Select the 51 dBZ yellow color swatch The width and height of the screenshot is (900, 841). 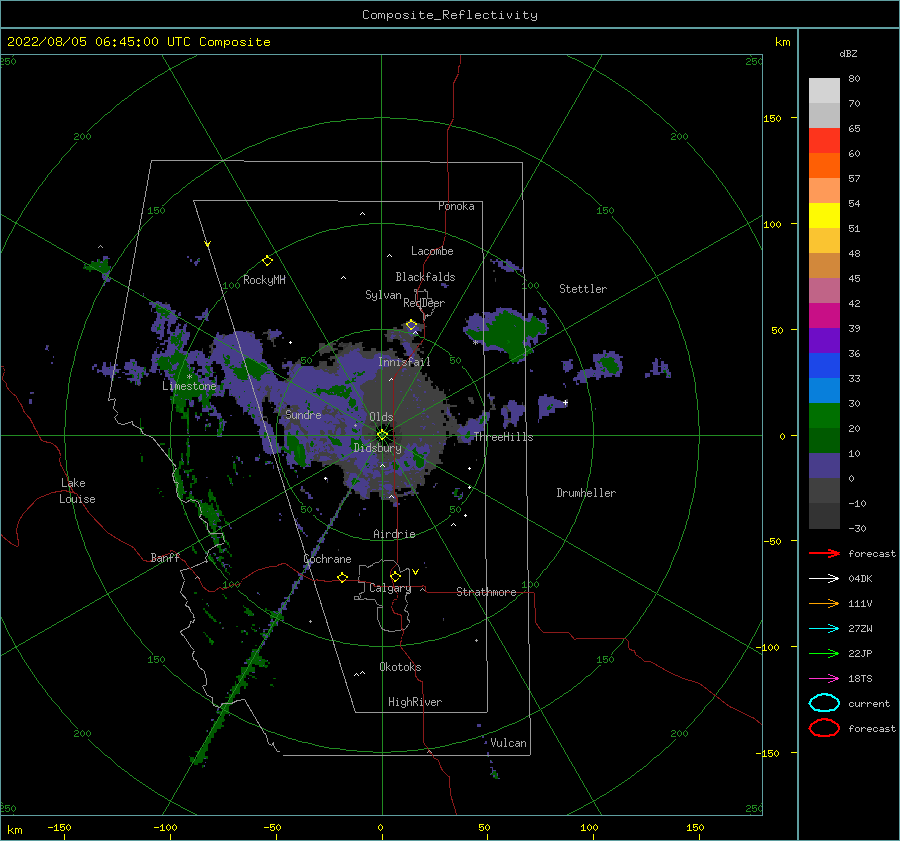tap(824, 215)
